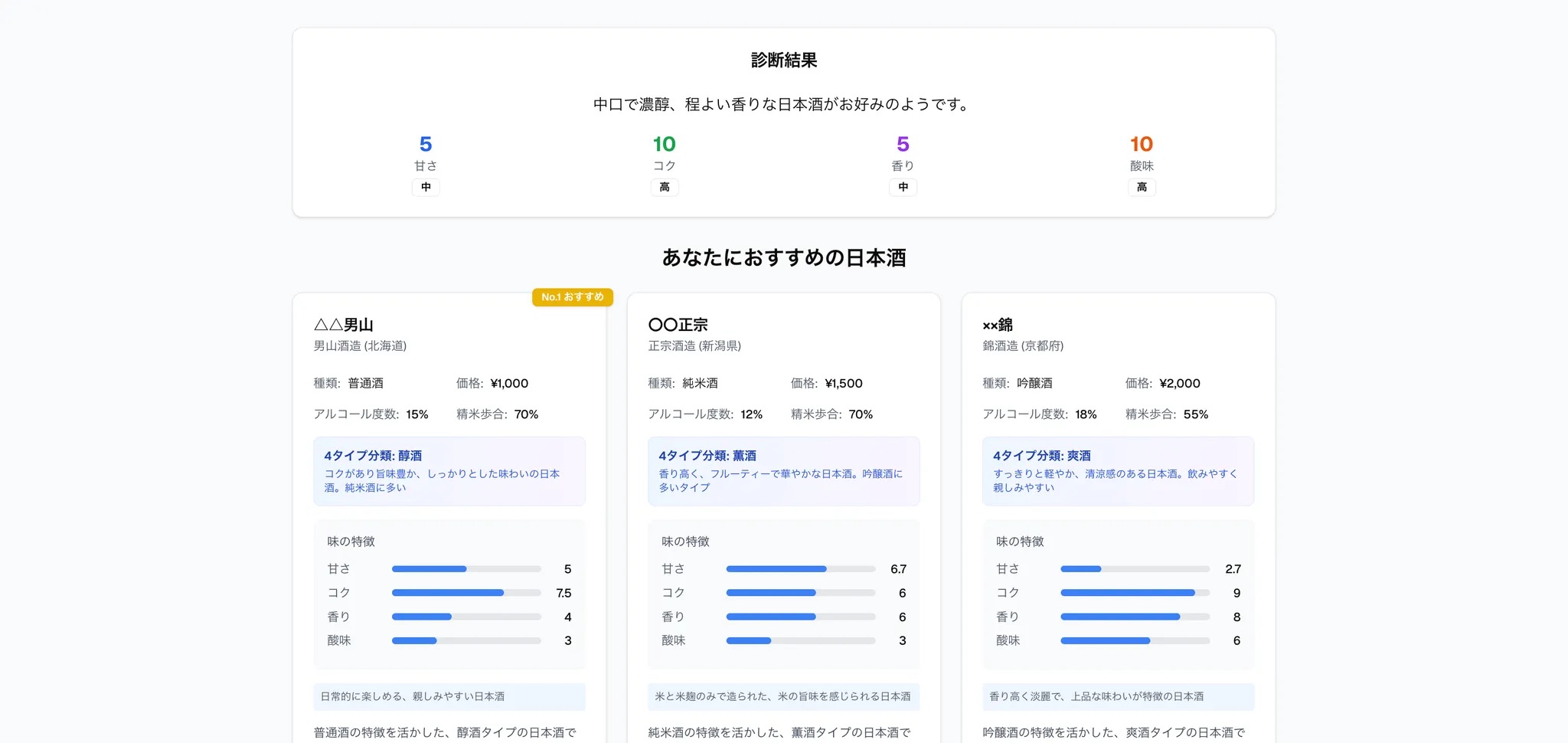Click the 甘さ score of 5
1568x743 pixels.
(x=426, y=144)
